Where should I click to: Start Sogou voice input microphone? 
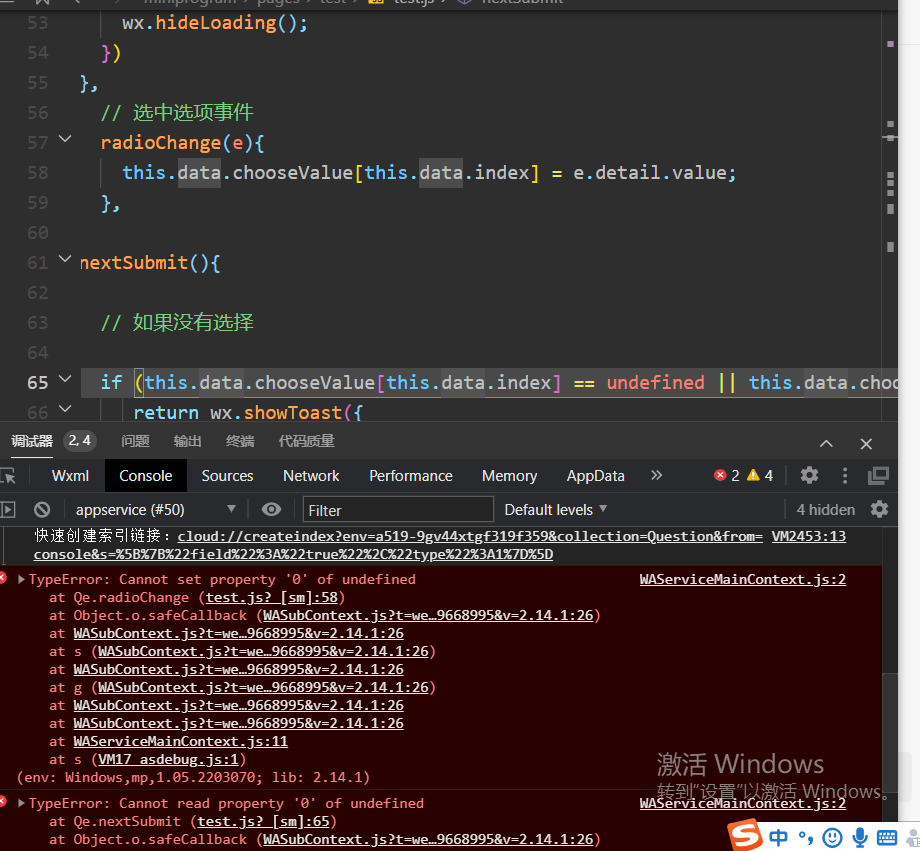point(860,838)
